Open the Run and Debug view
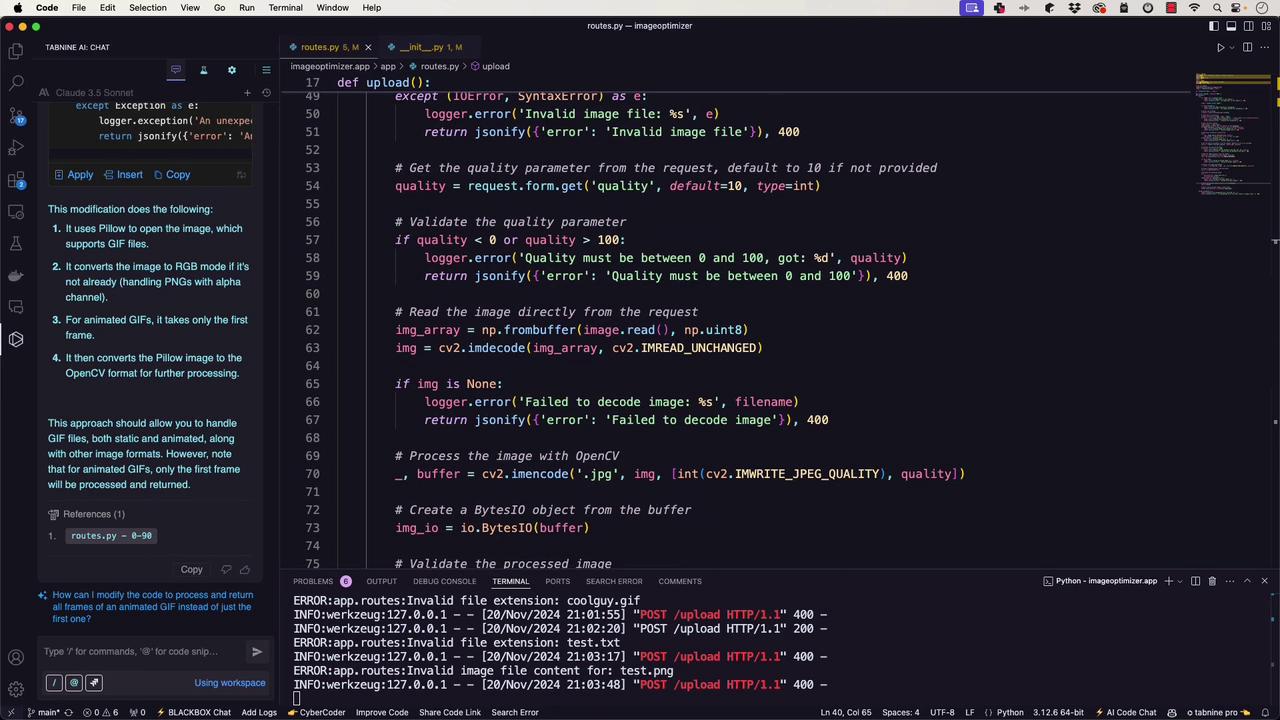Image resolution: width=1280 pixels, height=720 pixels. point(16,148)
